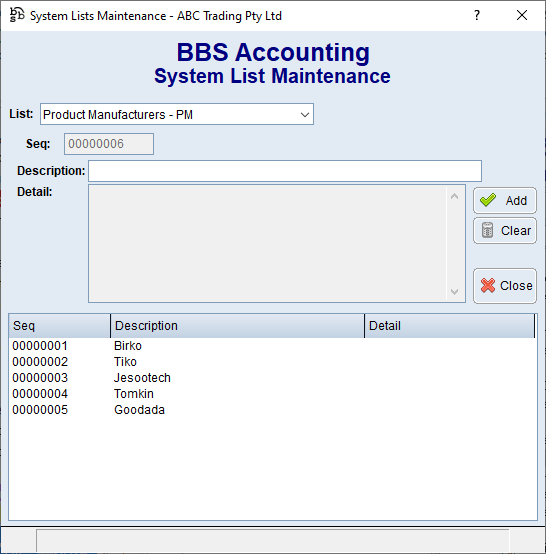The height and width of the screenshot is (554, 546).
Task: Click into the Description input field
Action: 285,171
